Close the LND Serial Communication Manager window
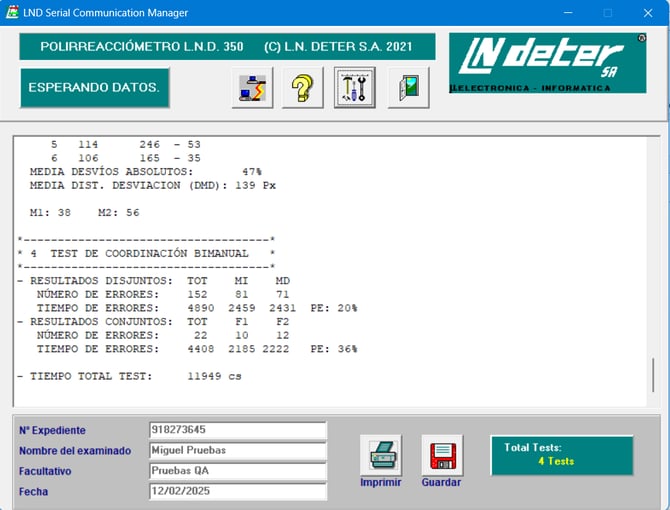This screenshot has width=670, height=510. tap(648, 13)
